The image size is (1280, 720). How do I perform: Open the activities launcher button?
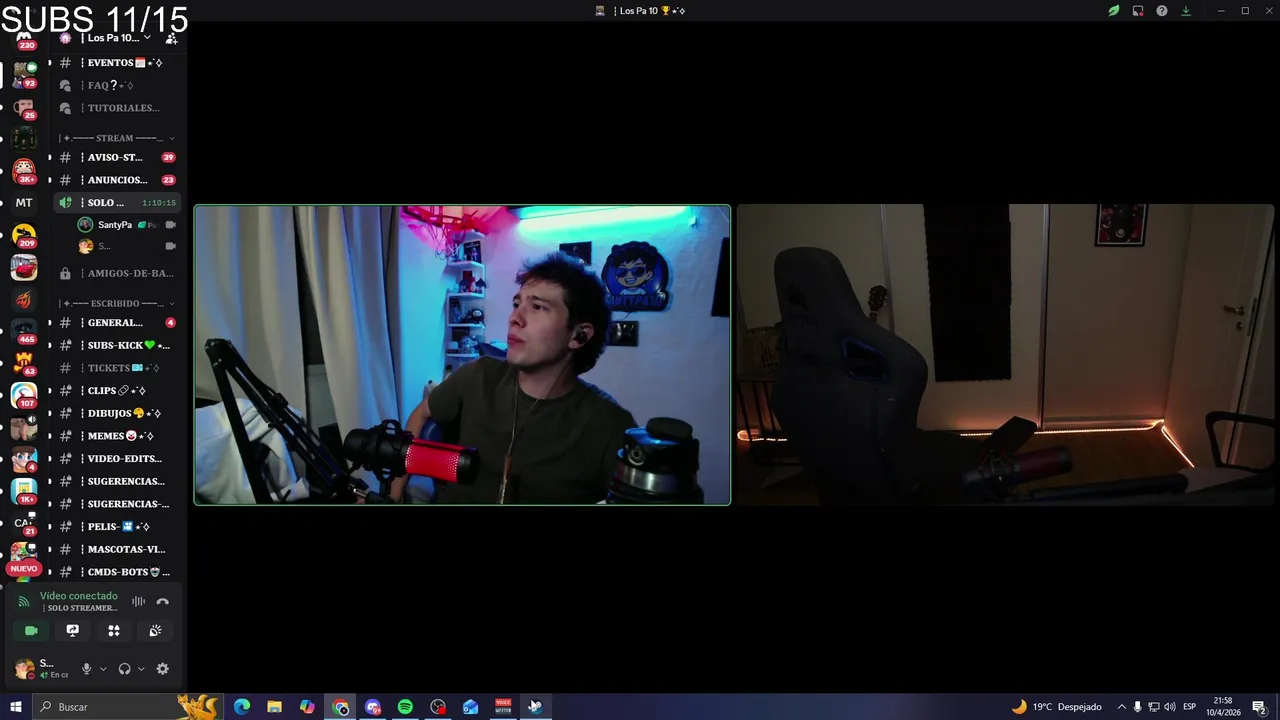pos(114,630)
